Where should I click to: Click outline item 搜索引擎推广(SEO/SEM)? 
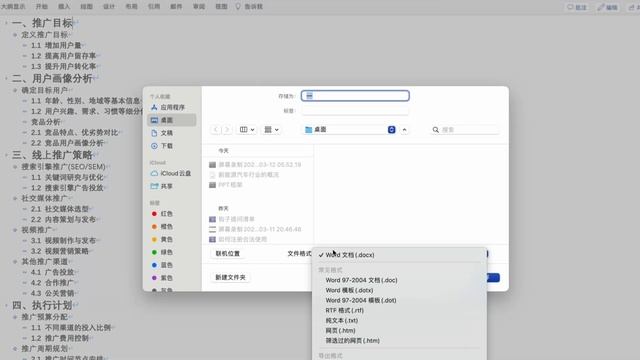[x=64, y=167]
